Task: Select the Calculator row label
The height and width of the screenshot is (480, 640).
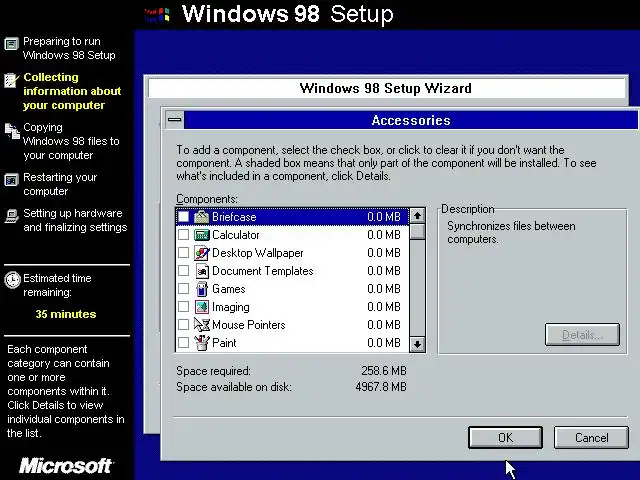Action: (x=236, y=235)
